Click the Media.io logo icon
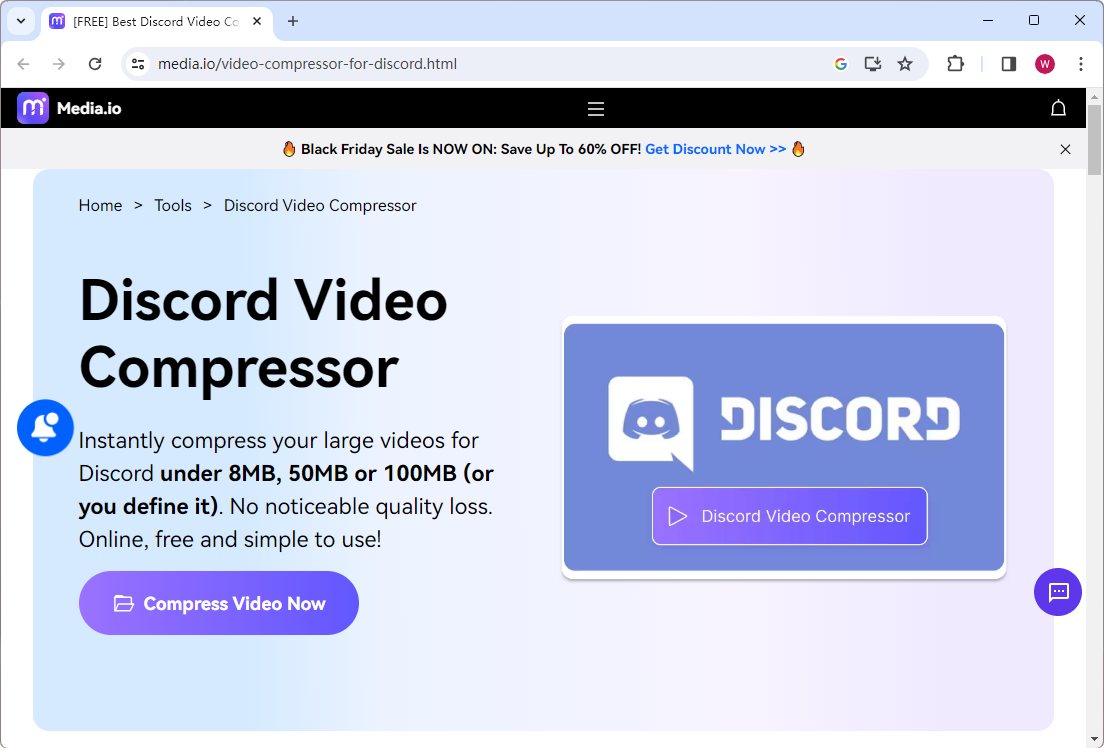This screenshot has height=748, width=1104. (x=33, y=108)
